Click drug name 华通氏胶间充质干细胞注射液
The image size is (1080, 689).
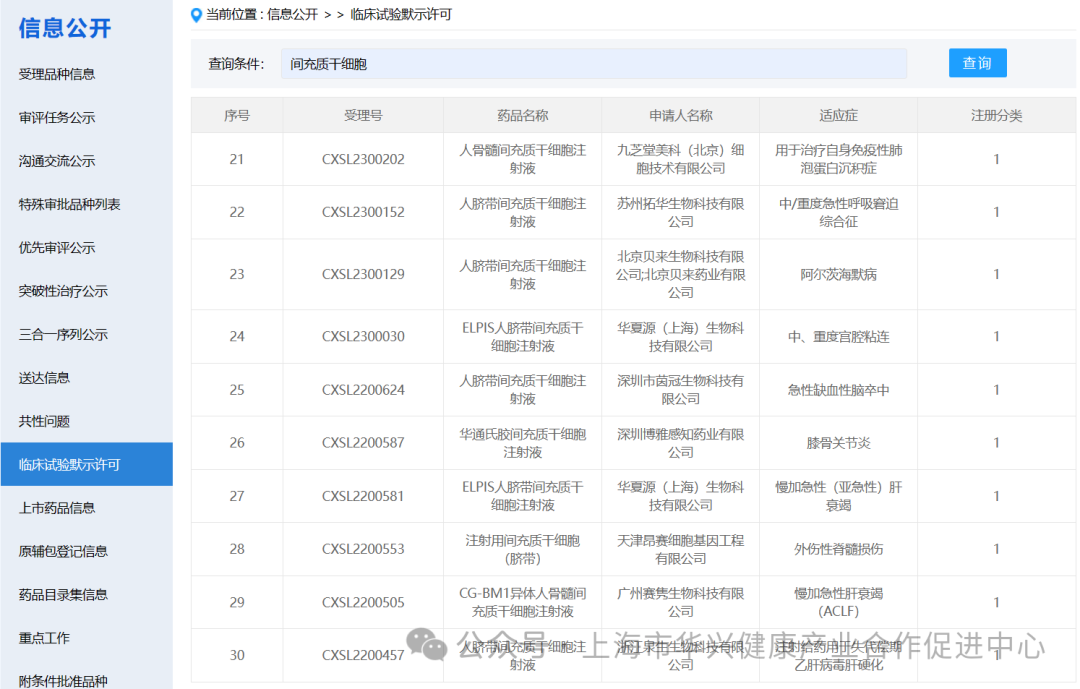point(523,443)
